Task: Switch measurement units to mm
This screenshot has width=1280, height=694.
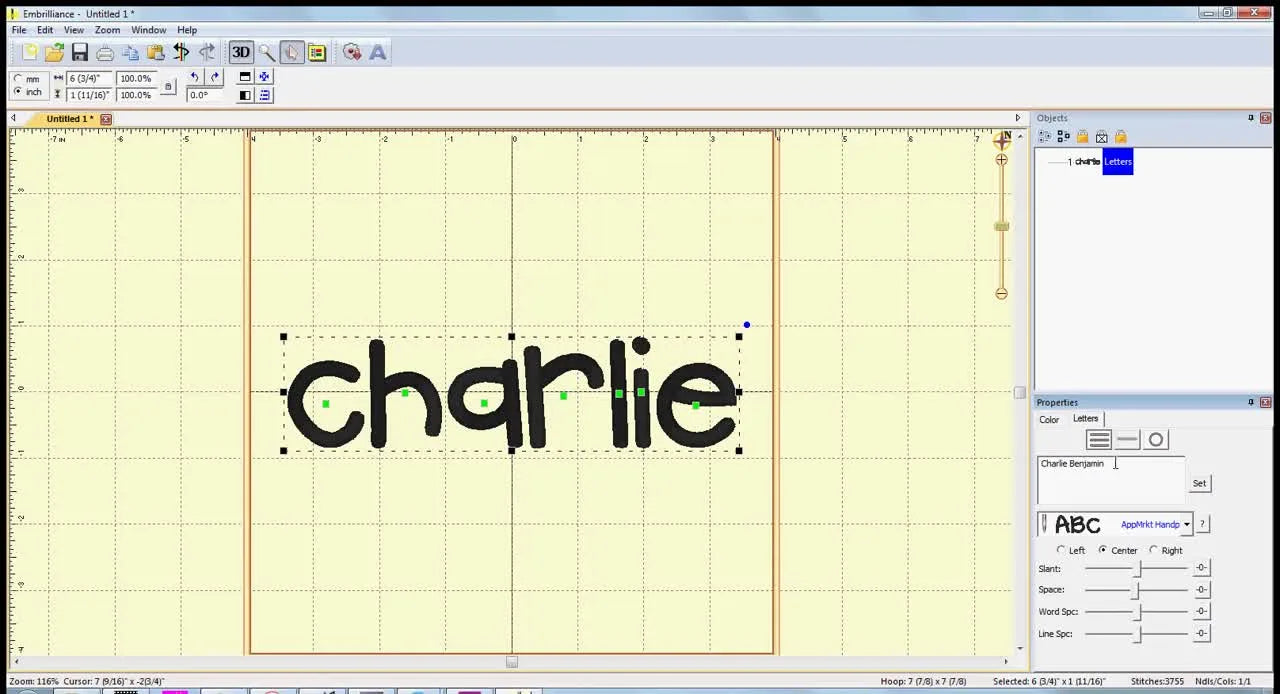Action: coord(18,78)
